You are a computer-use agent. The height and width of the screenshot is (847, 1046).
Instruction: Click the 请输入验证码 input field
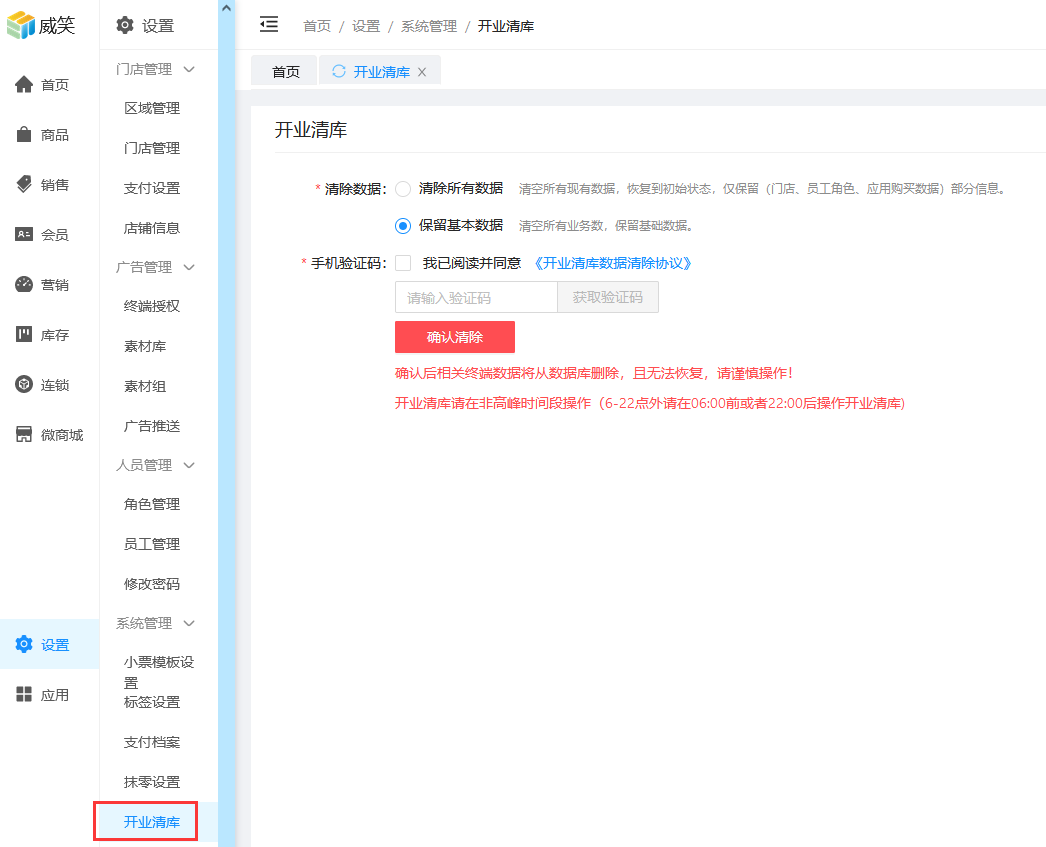[476, 297]
